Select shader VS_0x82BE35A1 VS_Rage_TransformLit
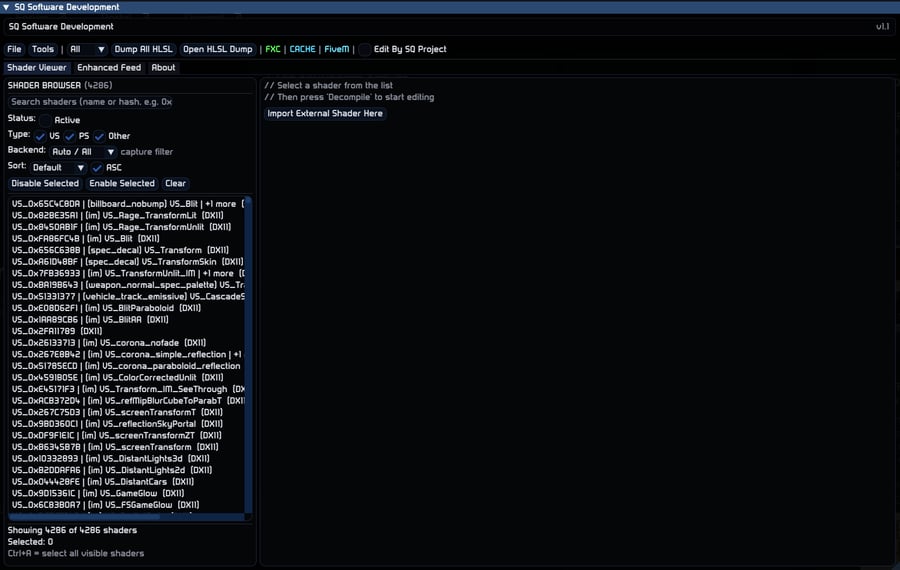This screenshot has height=570, width=900. tap(127, 215)
